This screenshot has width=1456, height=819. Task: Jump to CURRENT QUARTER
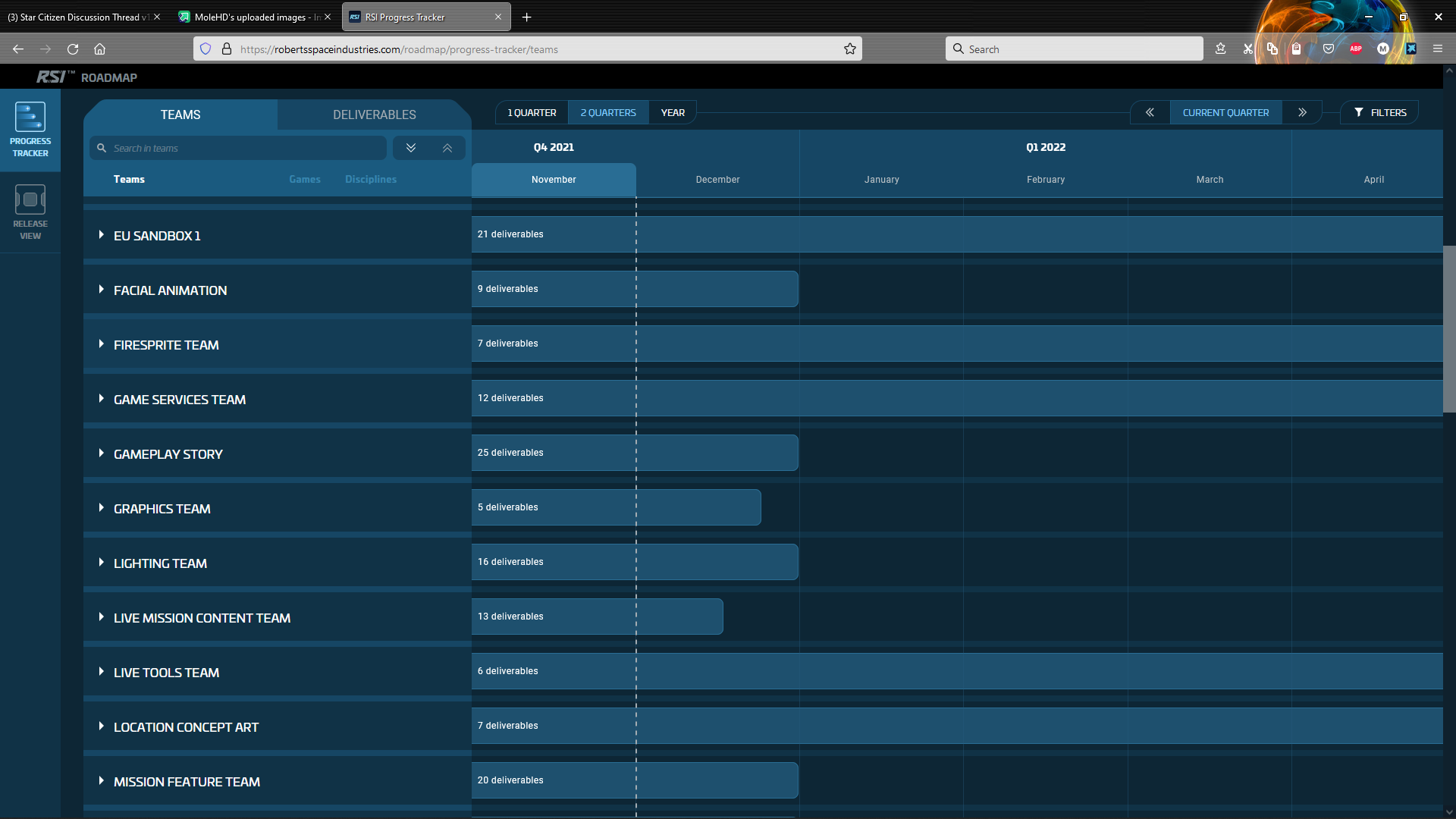tap(1225, 112)
